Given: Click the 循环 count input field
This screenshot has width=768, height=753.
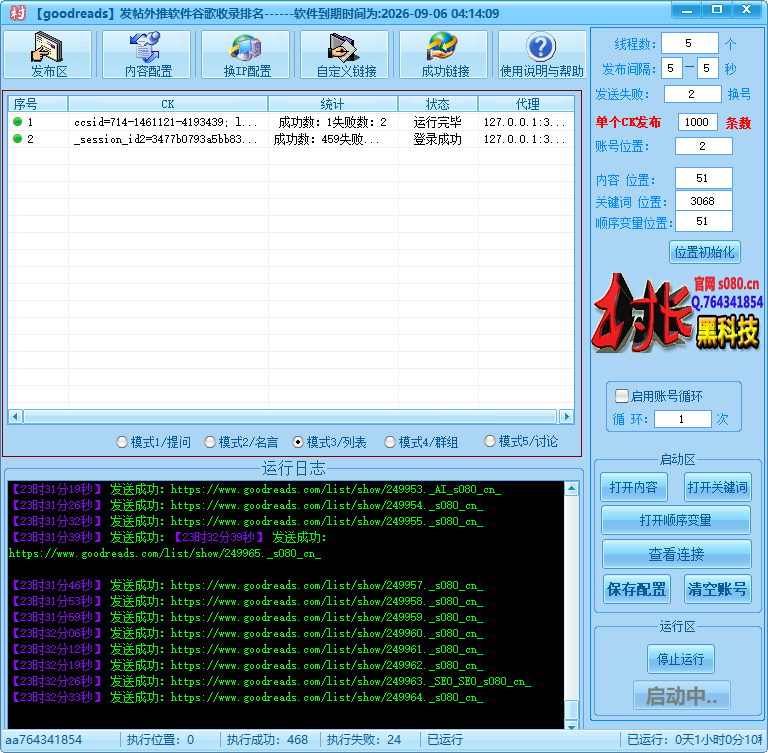Looking at the screenshot, I should 682,419.
